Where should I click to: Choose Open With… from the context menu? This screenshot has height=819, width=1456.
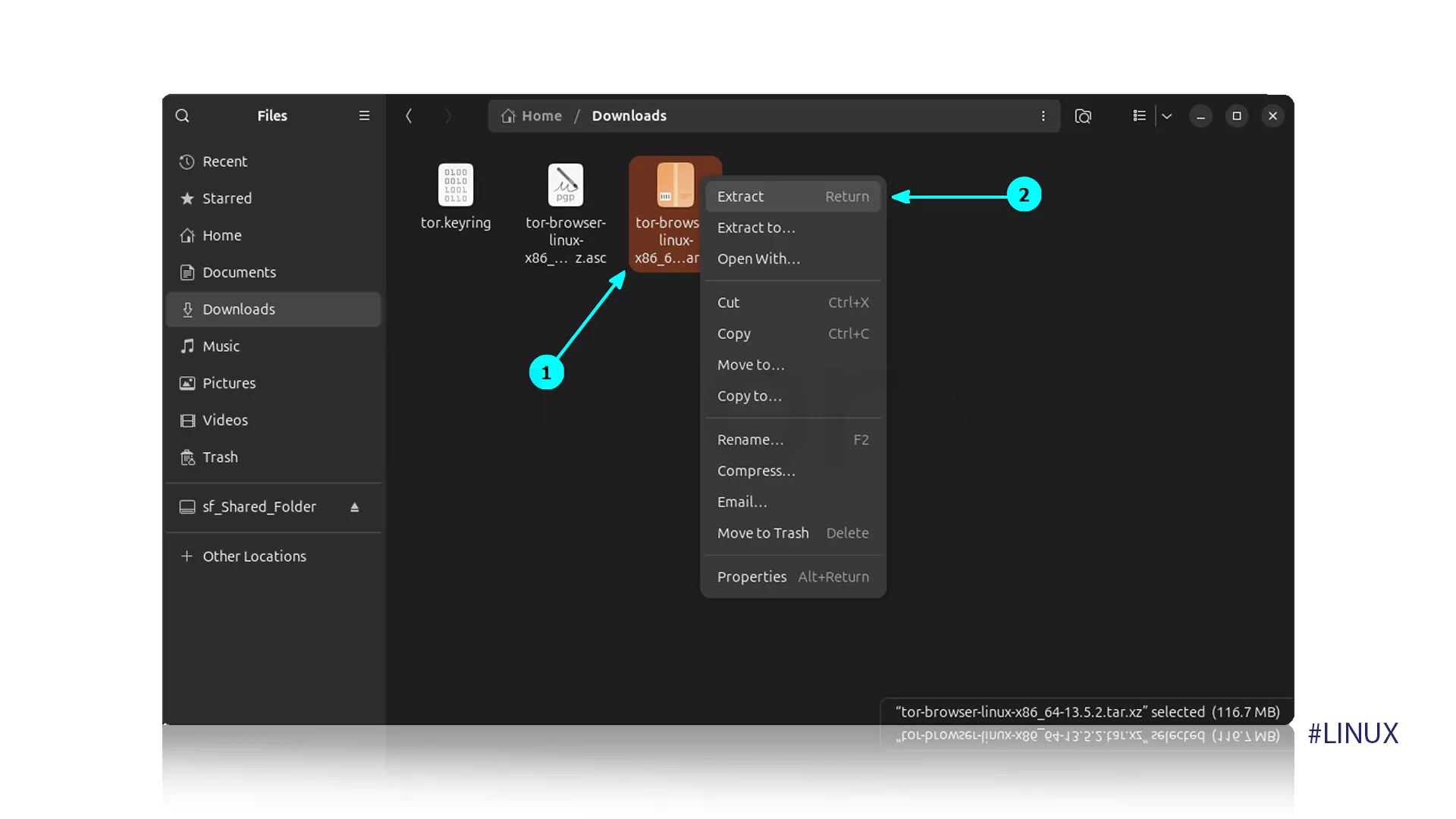pyautogui.click(x=793, y=259)
